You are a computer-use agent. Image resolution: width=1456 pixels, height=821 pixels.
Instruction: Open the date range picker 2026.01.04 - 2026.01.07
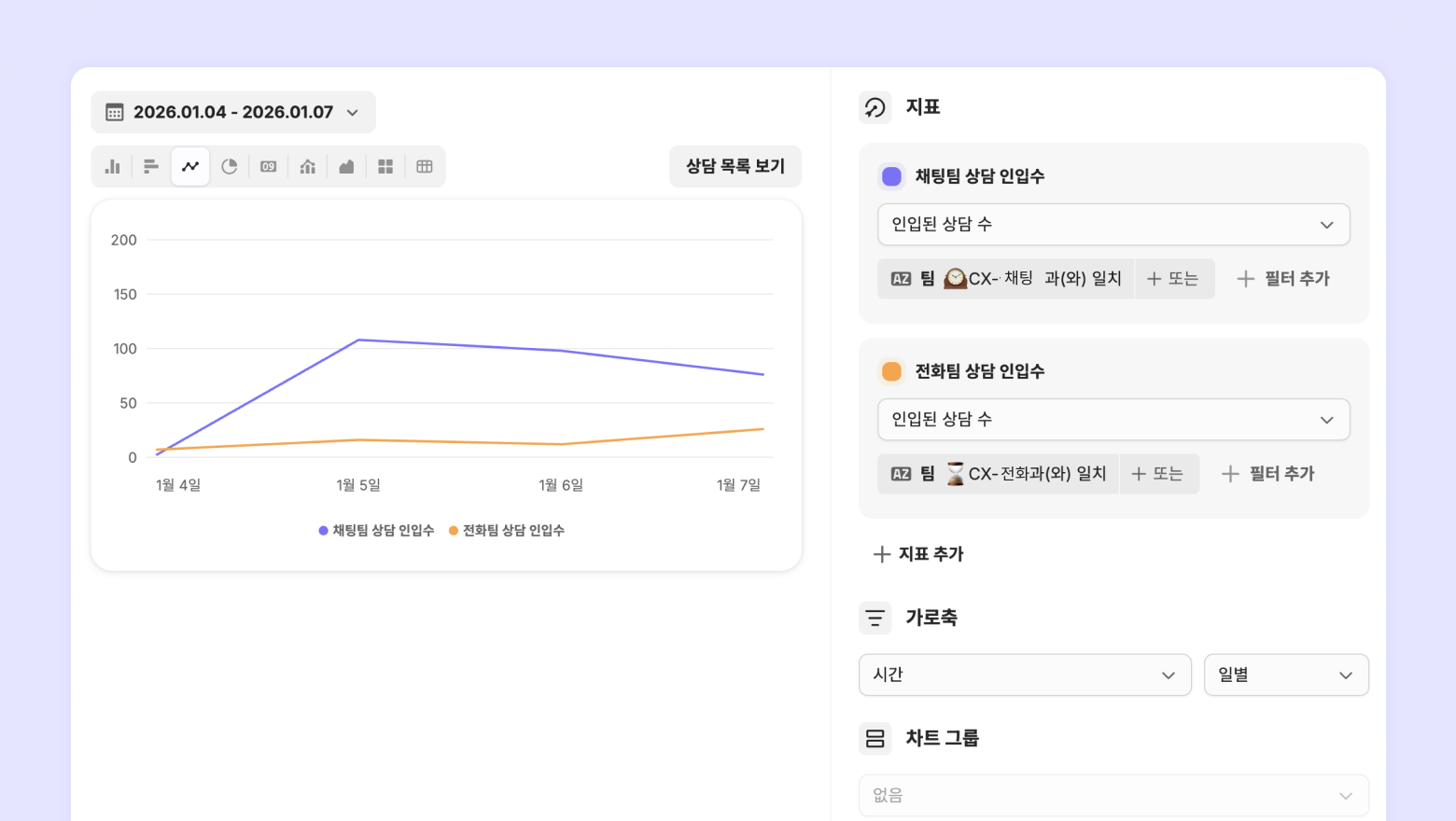pyautogui.click(x=233, y=112)
